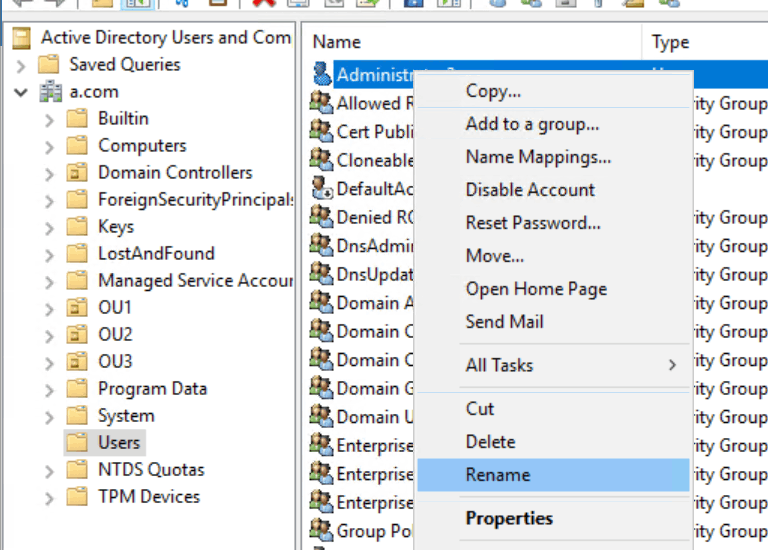Select Cut in the context menu
Screen dimensions: 768x550
pyautogui.click(x=552, y=409)
